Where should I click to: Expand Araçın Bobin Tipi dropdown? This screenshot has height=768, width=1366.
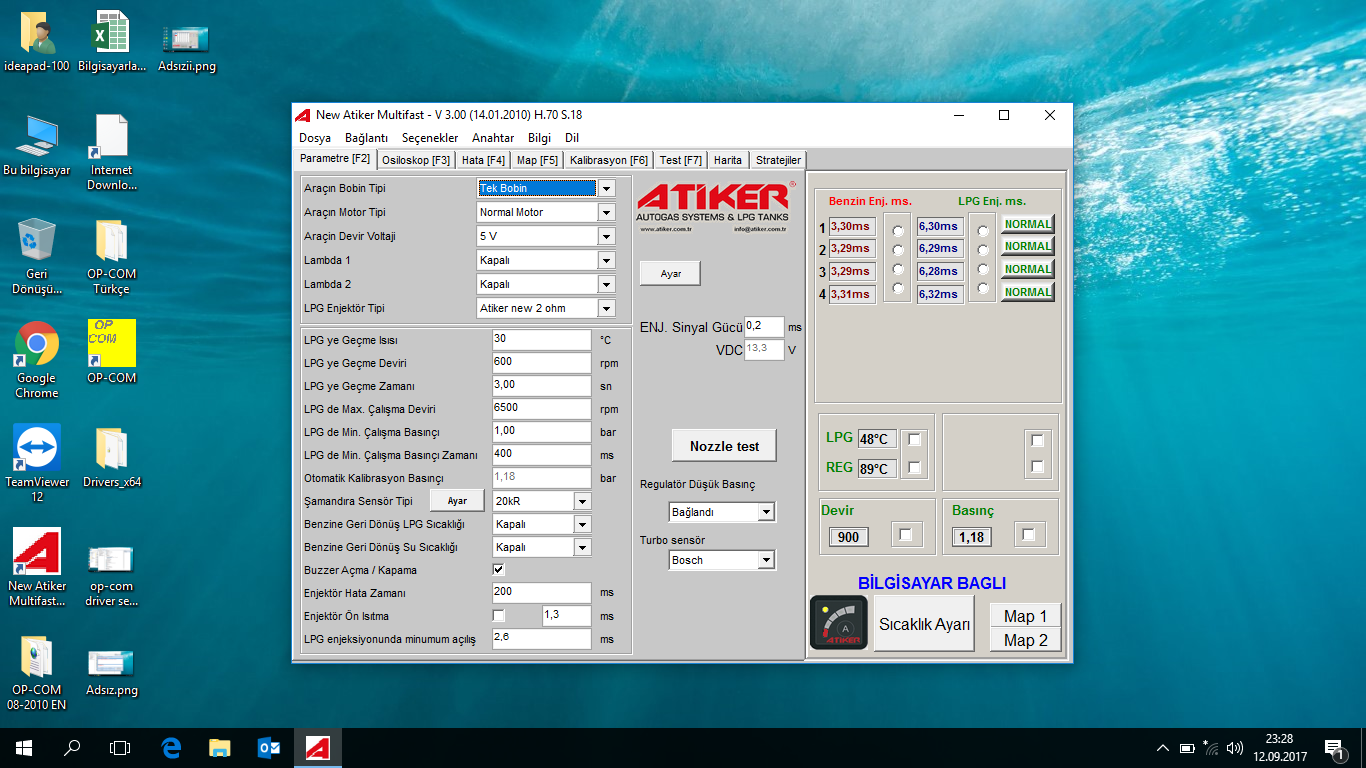click(x=606, y=188)
